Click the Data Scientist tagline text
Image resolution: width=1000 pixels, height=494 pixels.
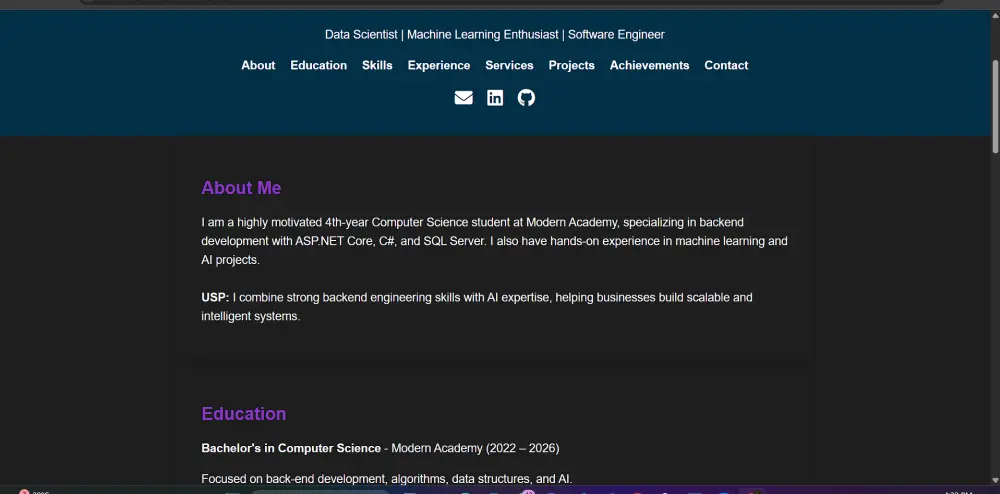point(495,35)
